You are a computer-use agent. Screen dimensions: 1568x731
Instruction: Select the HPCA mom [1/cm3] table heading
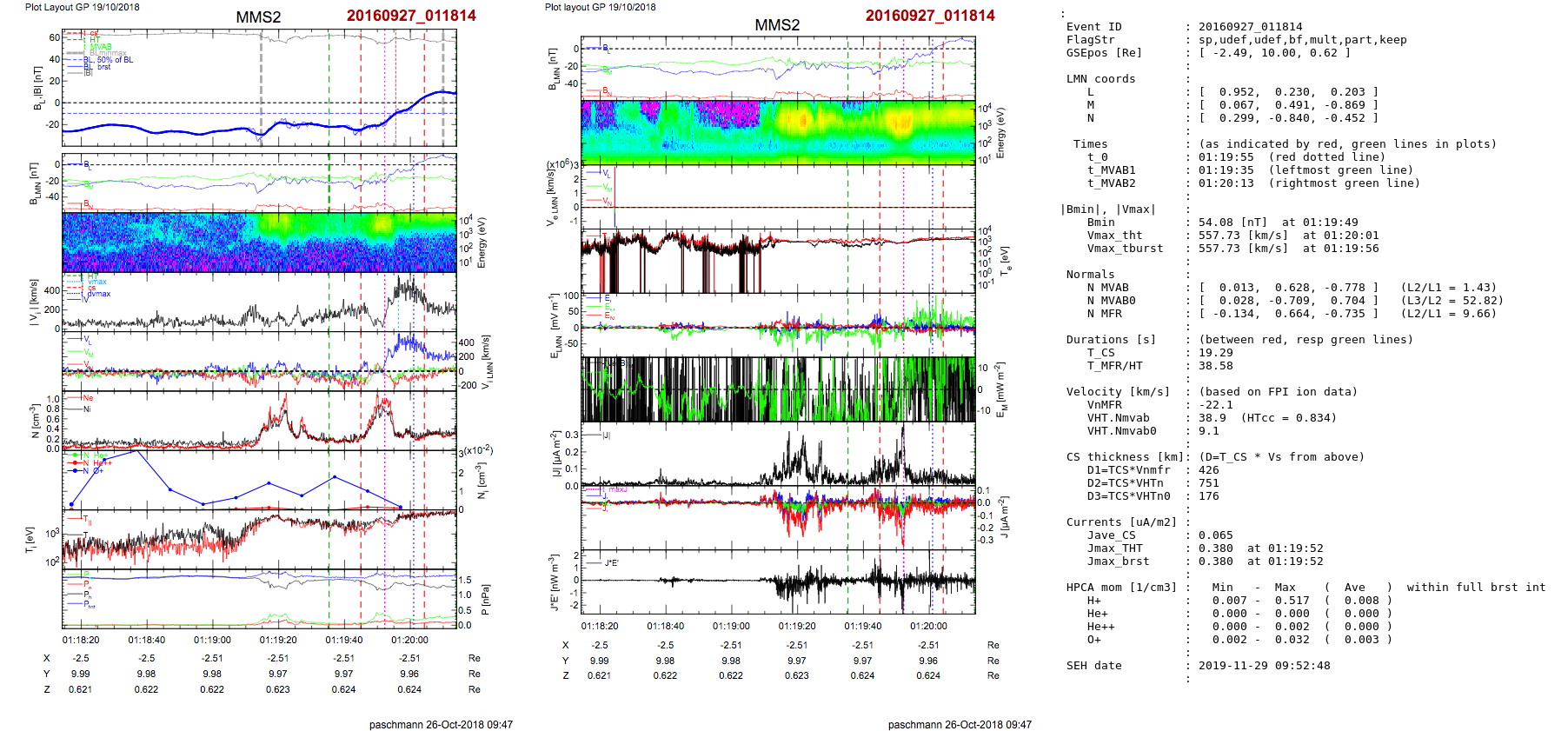pyautogui.click(x=1121, y=588)
